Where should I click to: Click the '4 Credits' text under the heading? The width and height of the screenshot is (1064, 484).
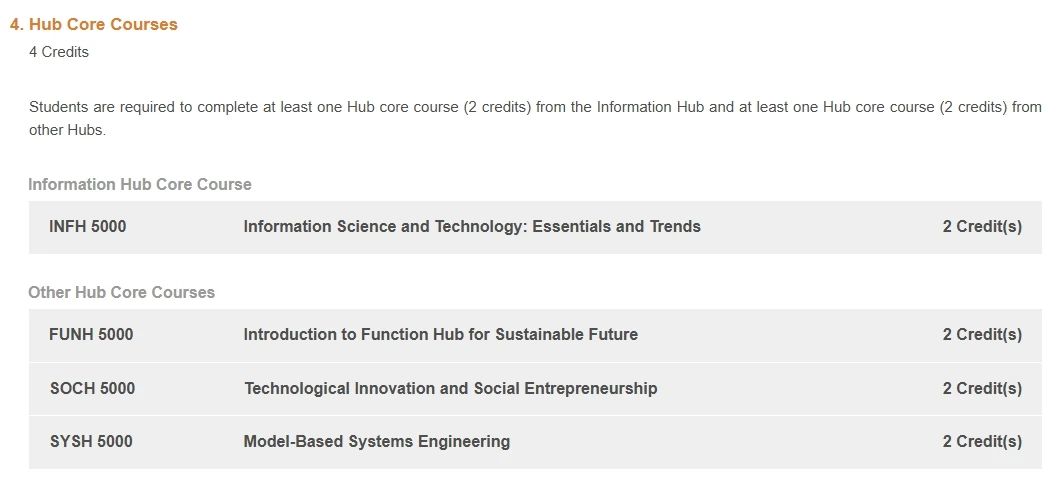[59, 52]
